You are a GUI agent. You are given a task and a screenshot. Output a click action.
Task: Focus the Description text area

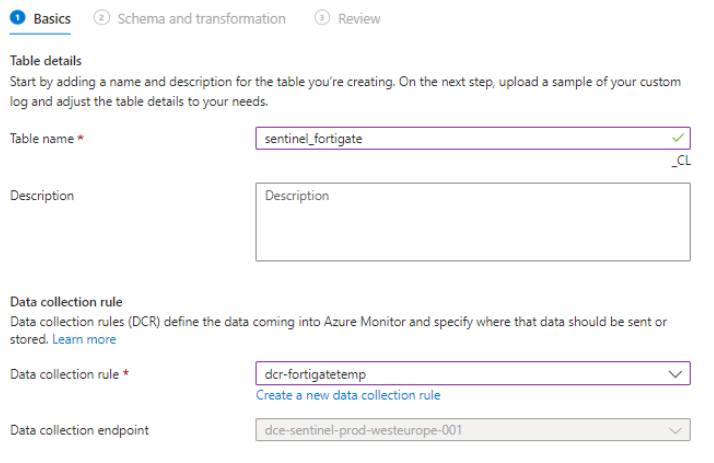[x=472, y=221]
